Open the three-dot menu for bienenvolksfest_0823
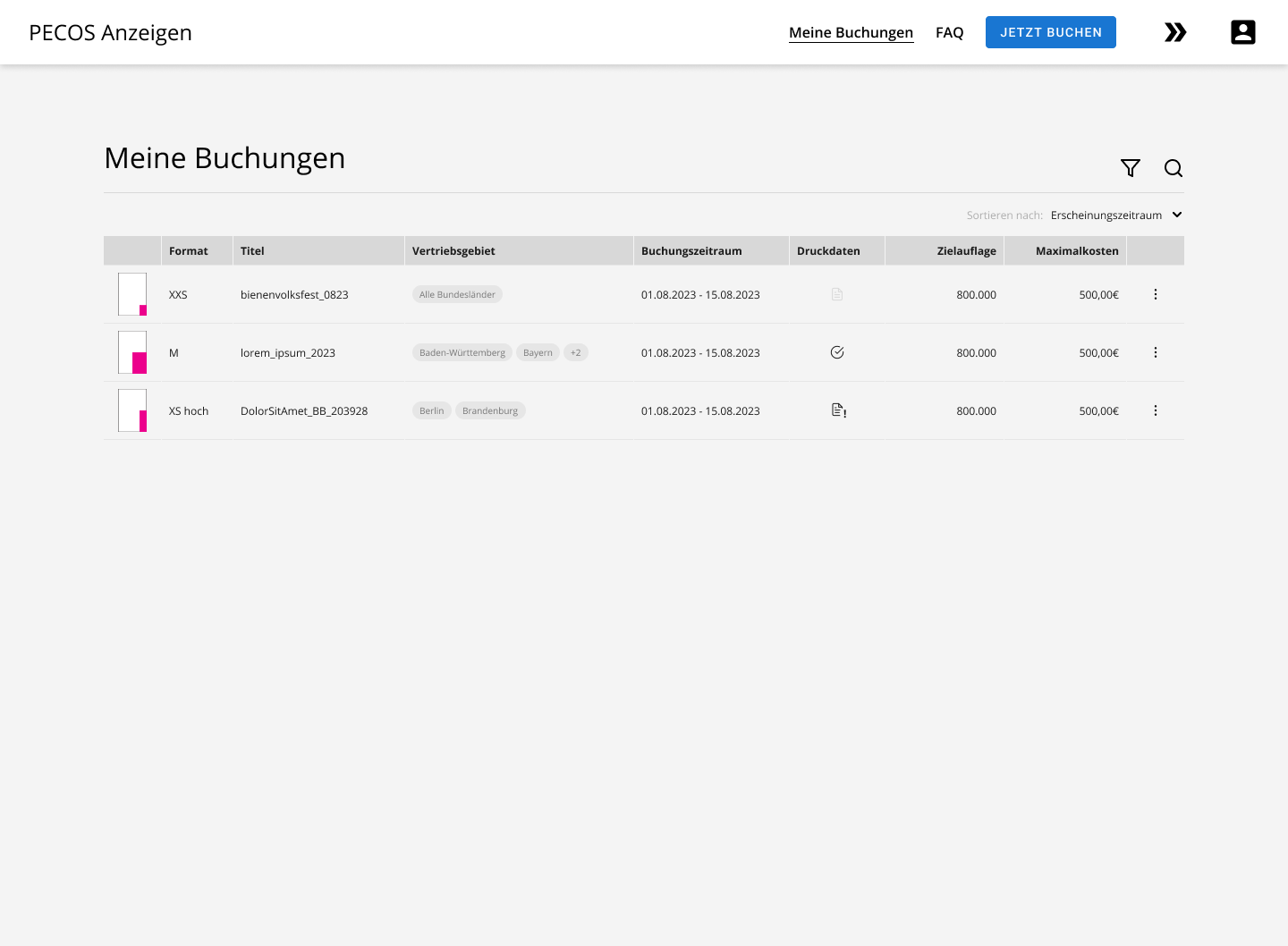This screenshot has height=946, width=1288. 1156,294
